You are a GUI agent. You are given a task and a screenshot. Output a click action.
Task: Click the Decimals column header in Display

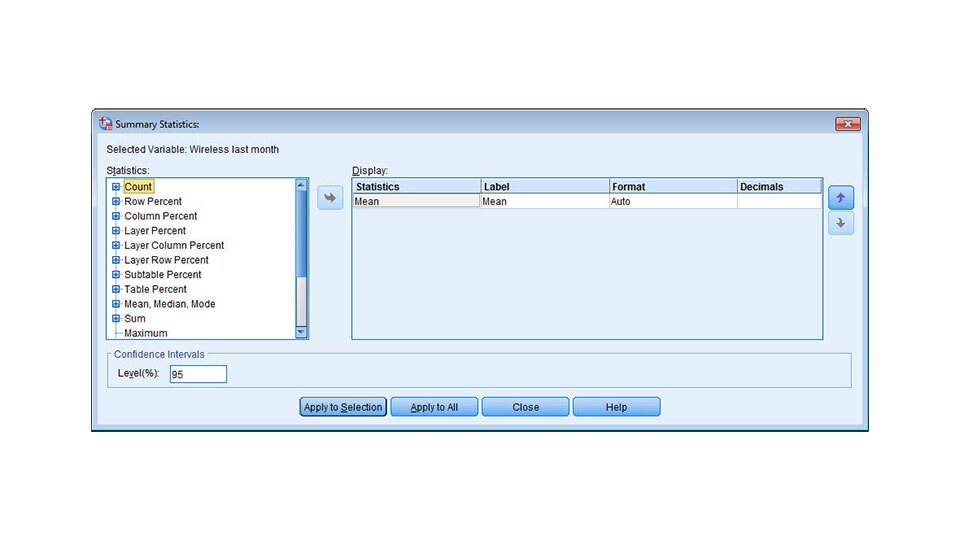[779, 187]
